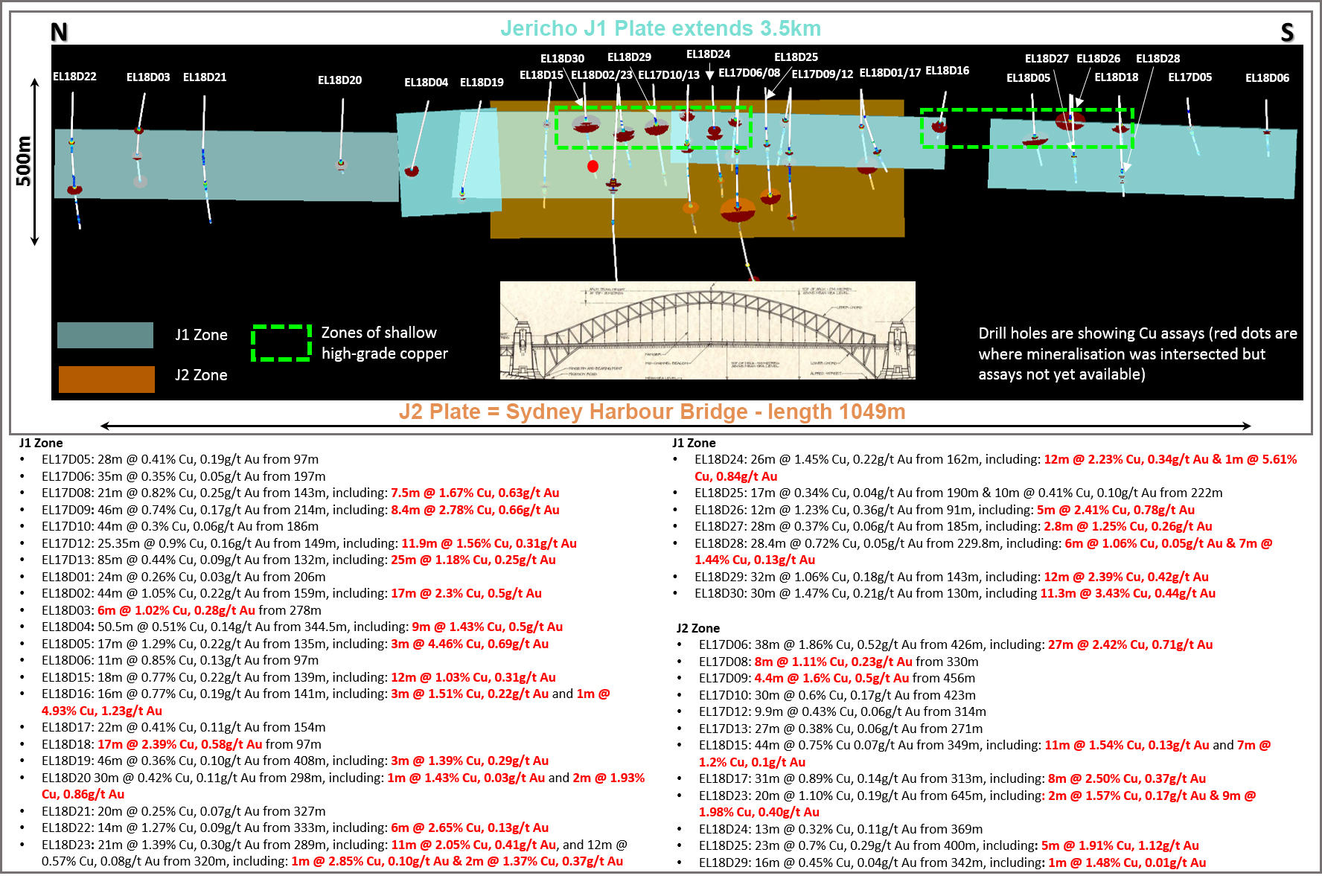This screenshot has width=1322, height=896.
Task: Click drill hole label EL17D09/12
Action: [x=822, y=74]
